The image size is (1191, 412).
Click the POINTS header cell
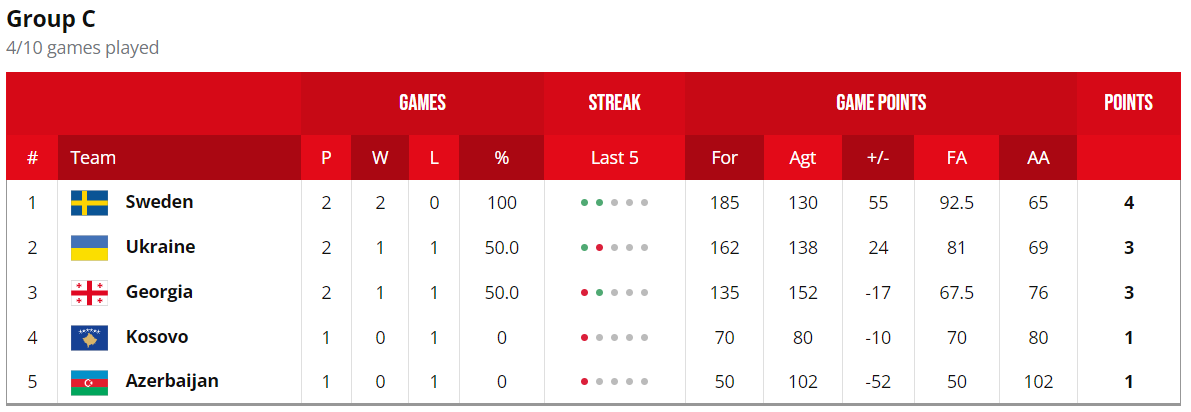1129,103
